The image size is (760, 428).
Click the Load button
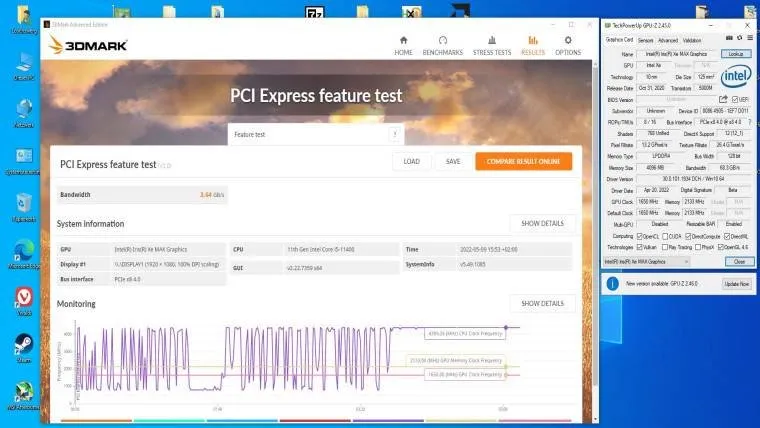[x=412, y=161]
